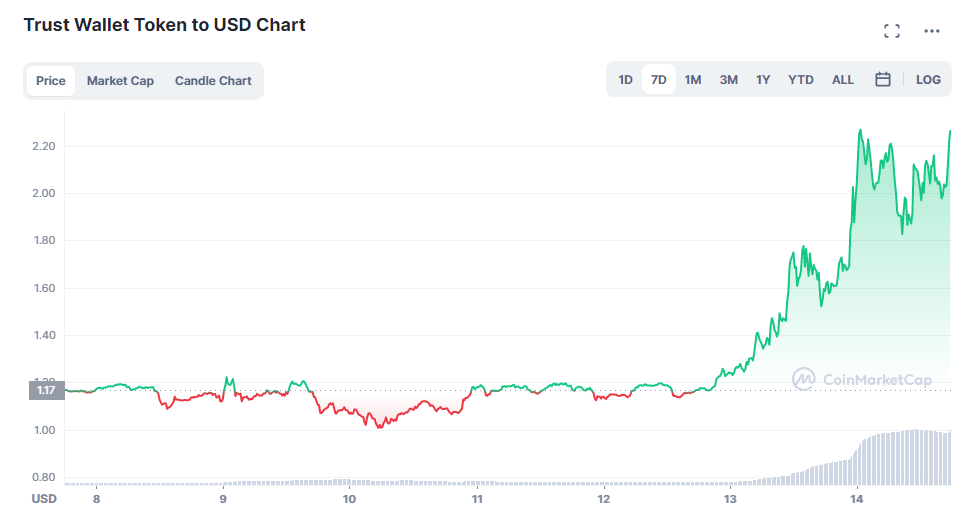Select the 1M time range

[x=692, y=79]
